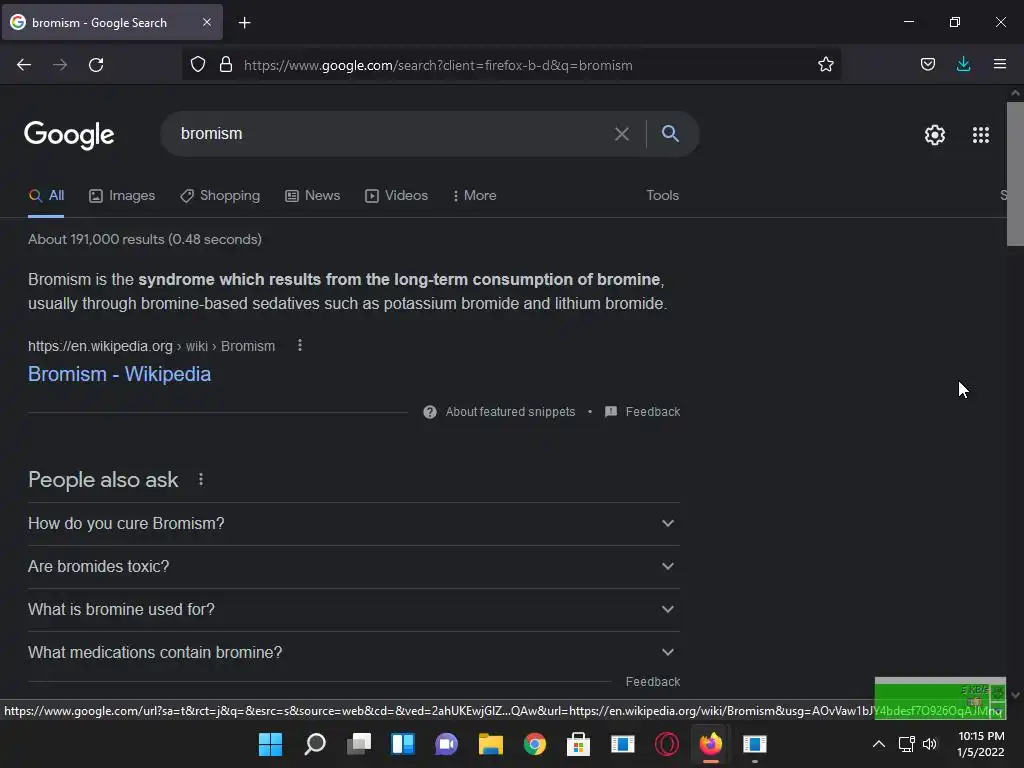1024x768 pixels.
Task: Expand 'Are bromides toxic?' question
Action: pos(354,567)
